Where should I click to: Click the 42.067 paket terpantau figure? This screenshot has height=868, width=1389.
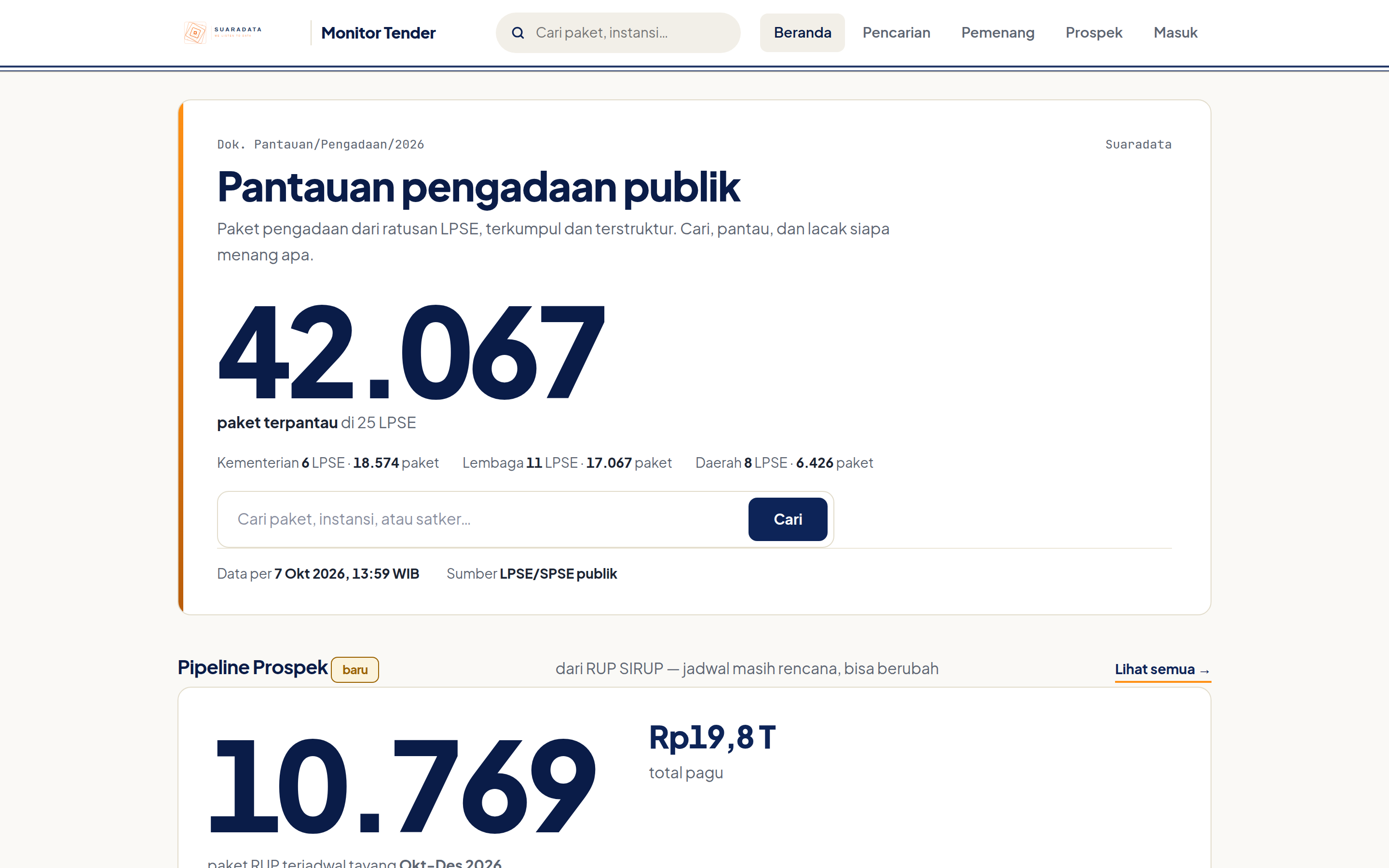(x=411, y=352)
